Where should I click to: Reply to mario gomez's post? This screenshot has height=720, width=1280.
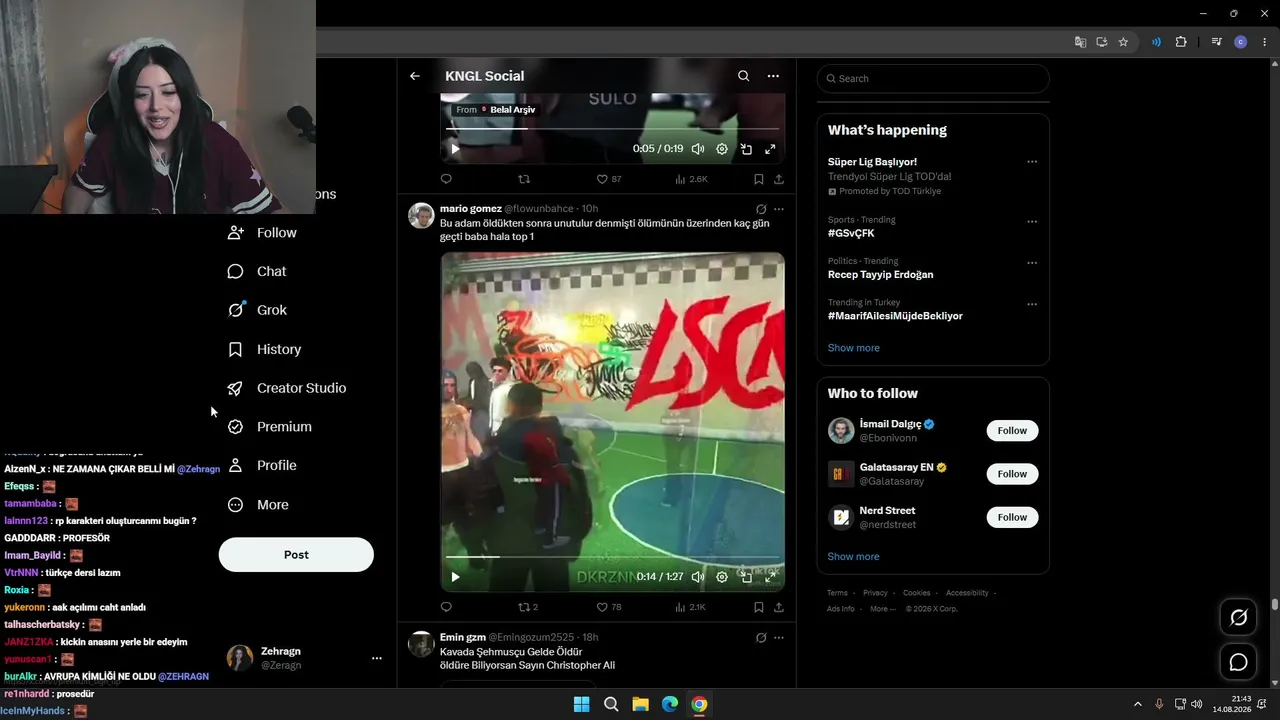pos(446,607)
